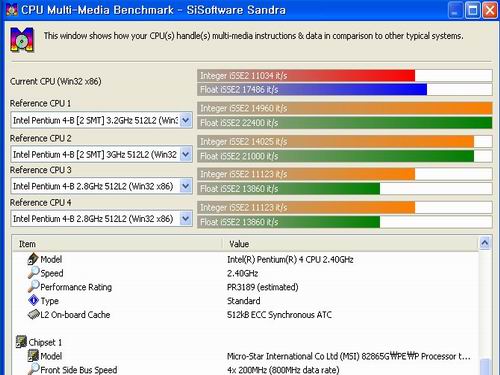Click the Front Side Bus Speed icon
Image resolution: width=500 pixels, height=375 pixels.
pos(33,369)
